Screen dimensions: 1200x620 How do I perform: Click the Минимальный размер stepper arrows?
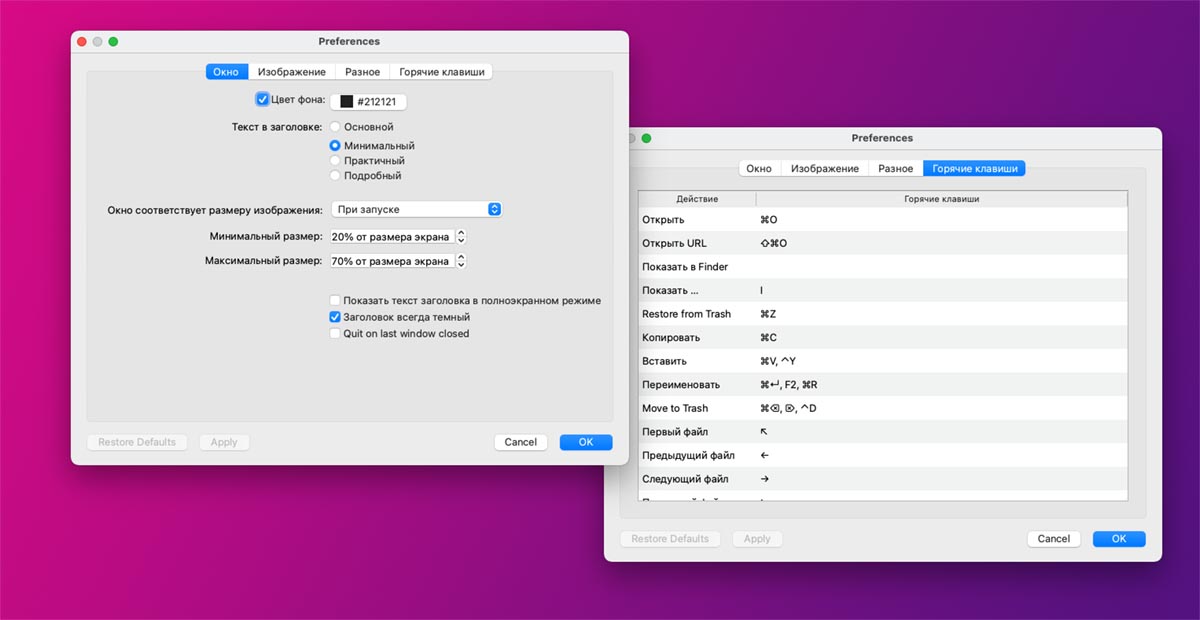461,237
